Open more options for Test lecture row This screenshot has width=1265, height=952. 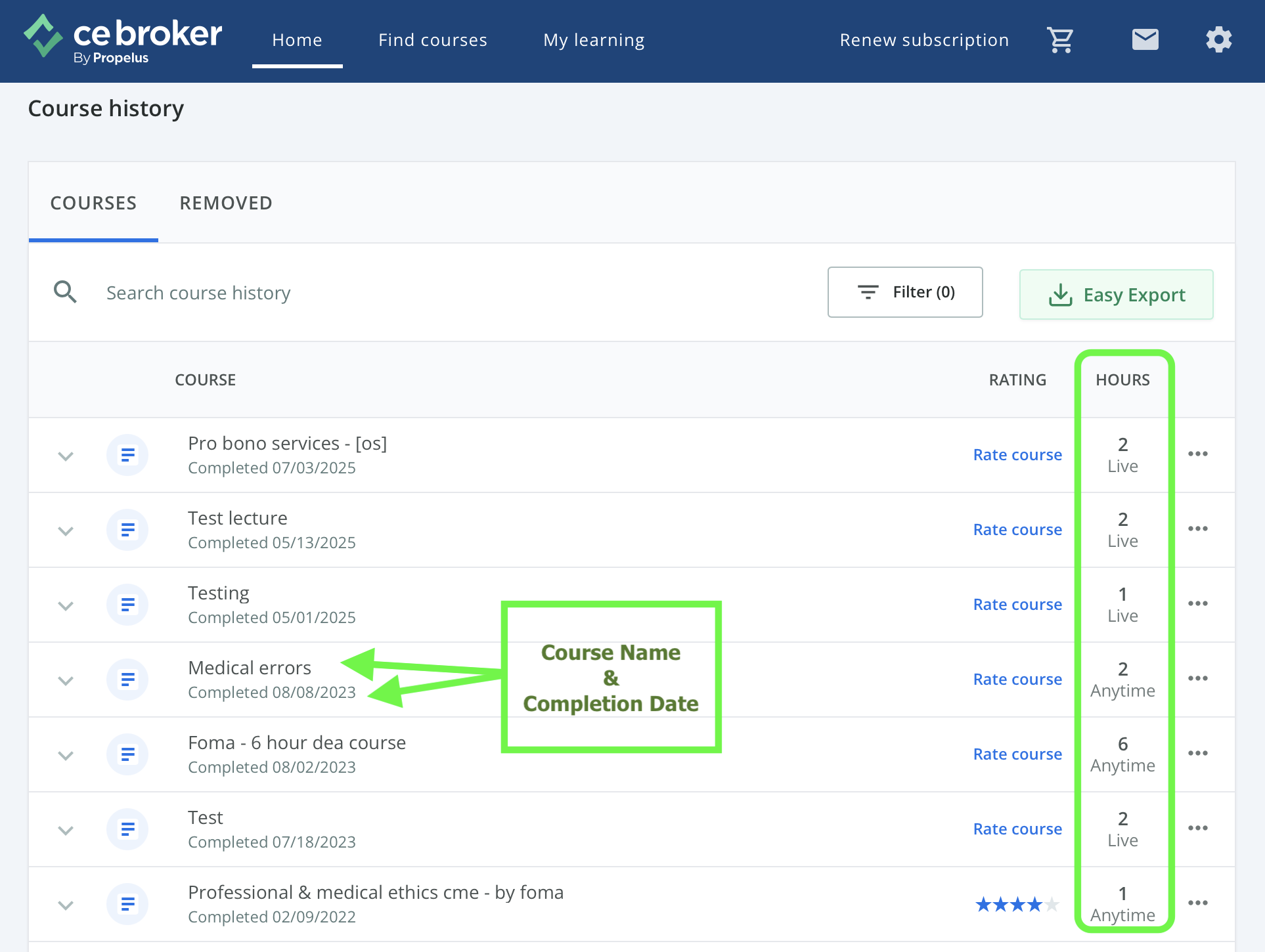(x=1197, y=529)
